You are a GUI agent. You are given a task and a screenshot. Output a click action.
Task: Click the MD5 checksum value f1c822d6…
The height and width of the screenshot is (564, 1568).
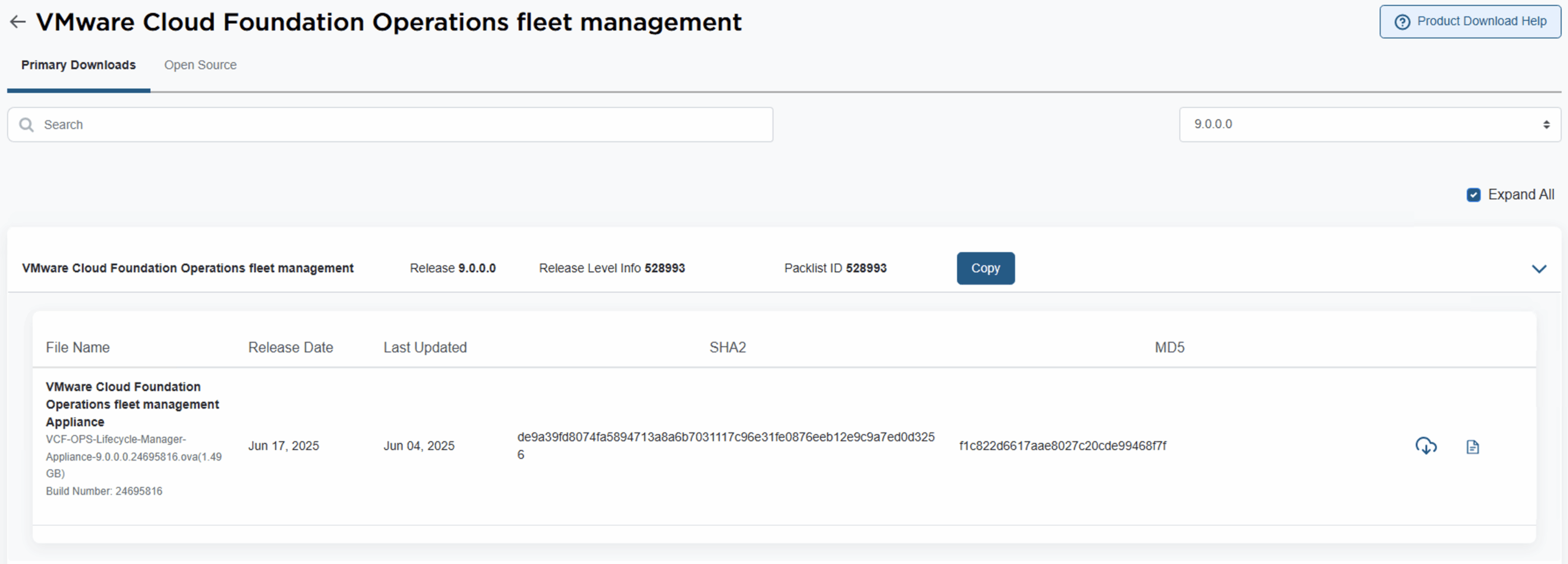tap(1063, 446)
